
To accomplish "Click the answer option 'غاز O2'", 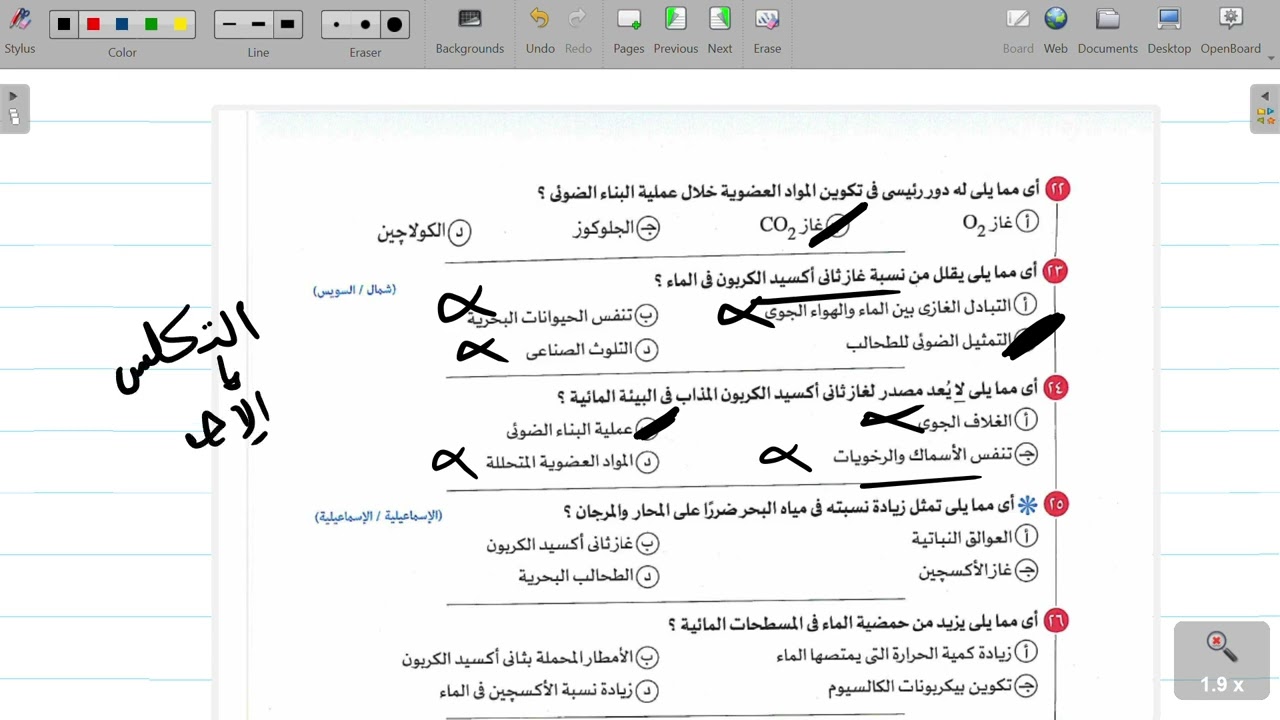I will [x=1000, y=223].
